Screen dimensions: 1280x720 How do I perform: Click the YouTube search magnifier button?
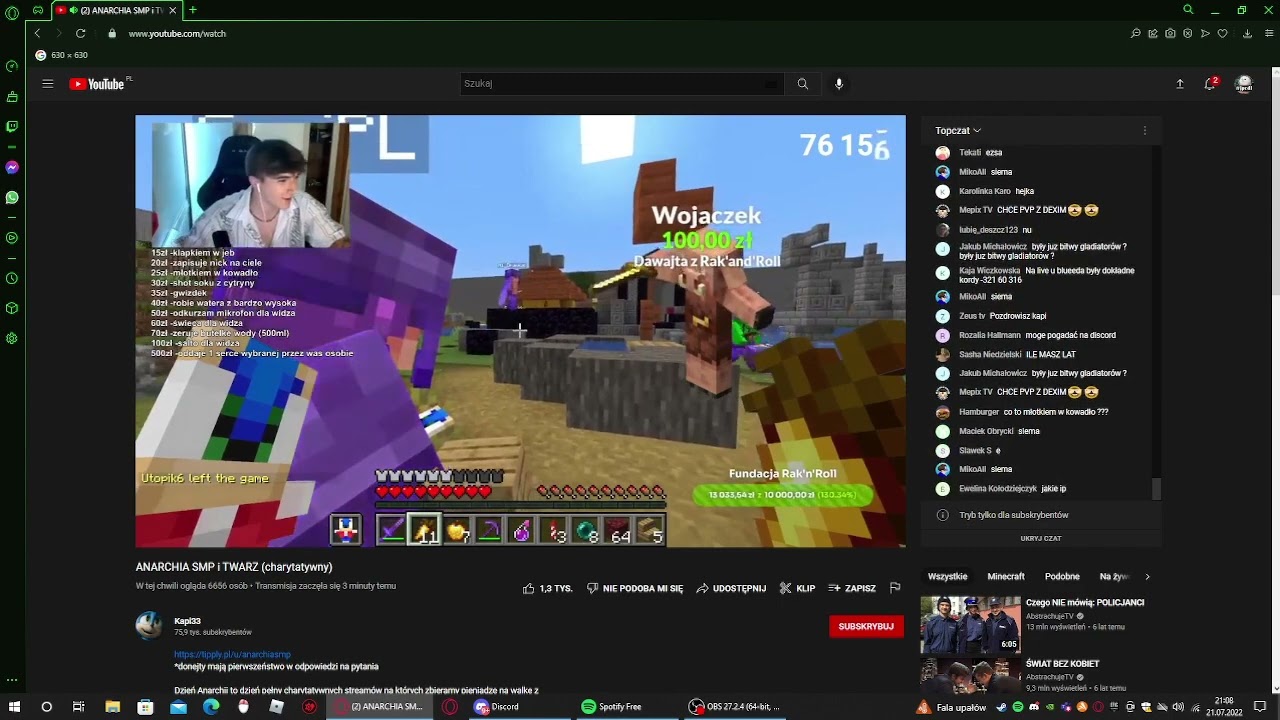coord(802,84)
